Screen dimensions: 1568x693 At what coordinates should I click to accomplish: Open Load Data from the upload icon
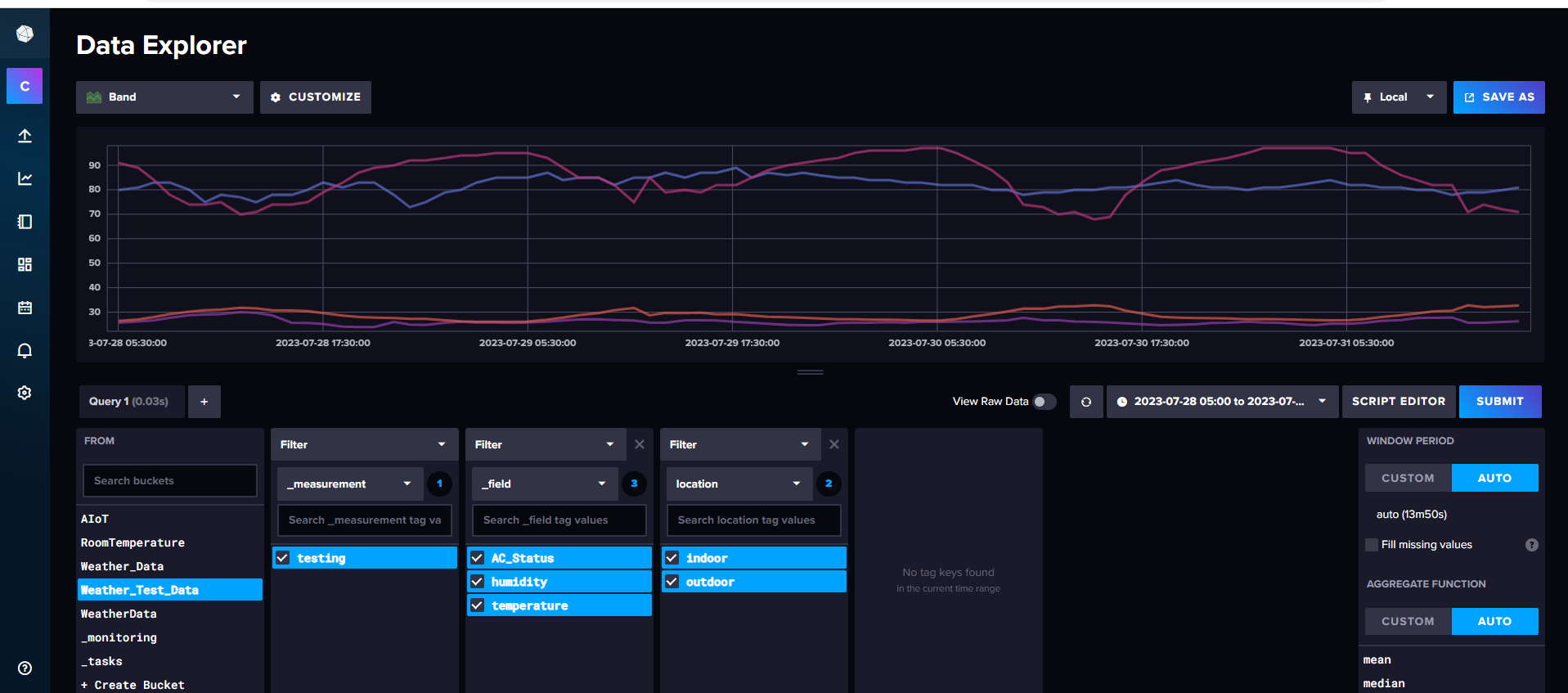25,136
